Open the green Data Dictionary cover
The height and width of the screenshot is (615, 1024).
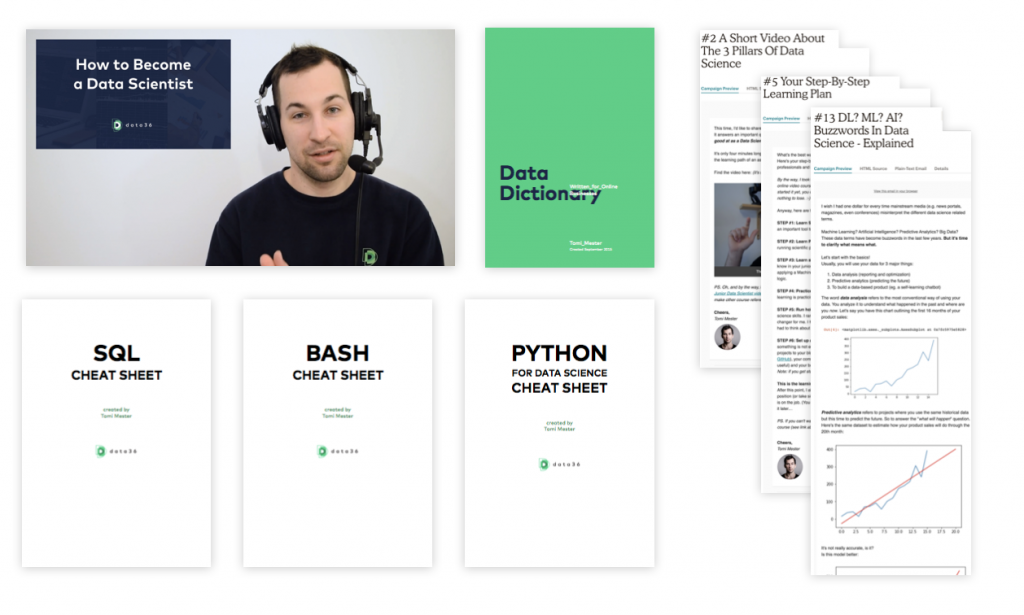pyautogui.click(x=569, y=148)
